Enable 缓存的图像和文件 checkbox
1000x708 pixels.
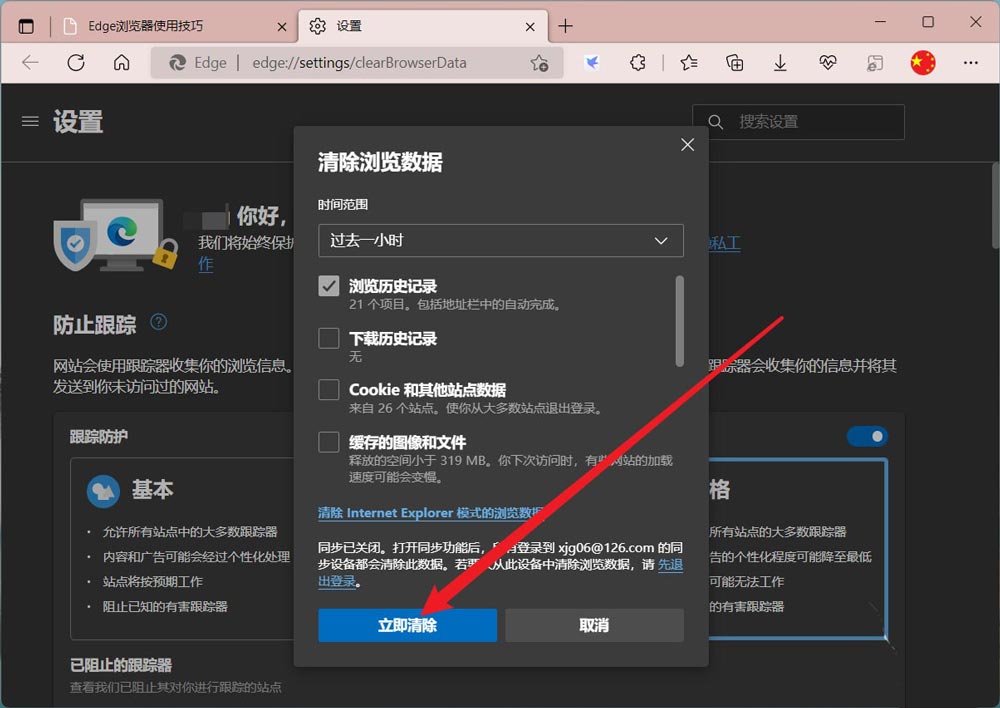329,442
